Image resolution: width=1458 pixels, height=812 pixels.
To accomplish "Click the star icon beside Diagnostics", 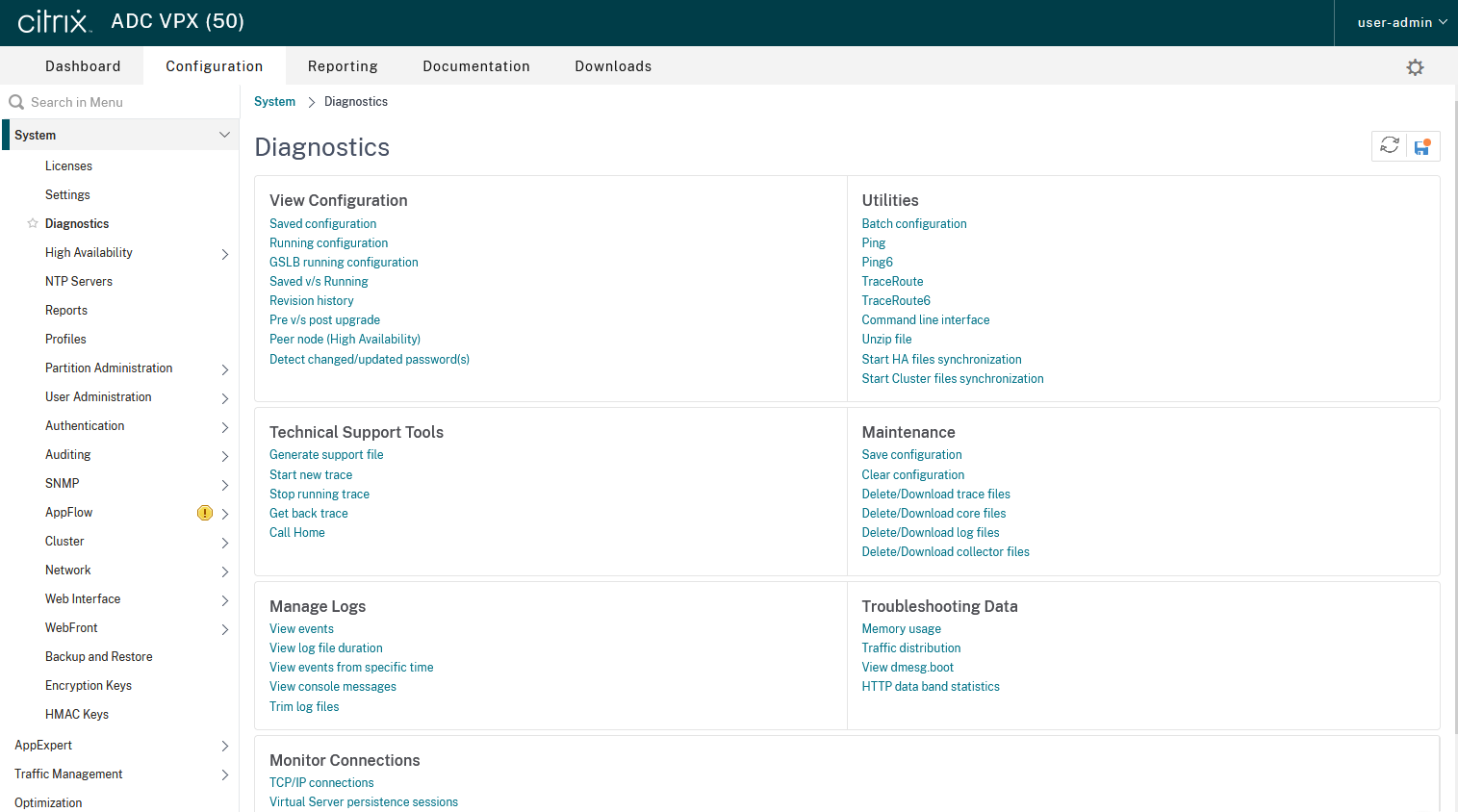I will pos(33,223).
